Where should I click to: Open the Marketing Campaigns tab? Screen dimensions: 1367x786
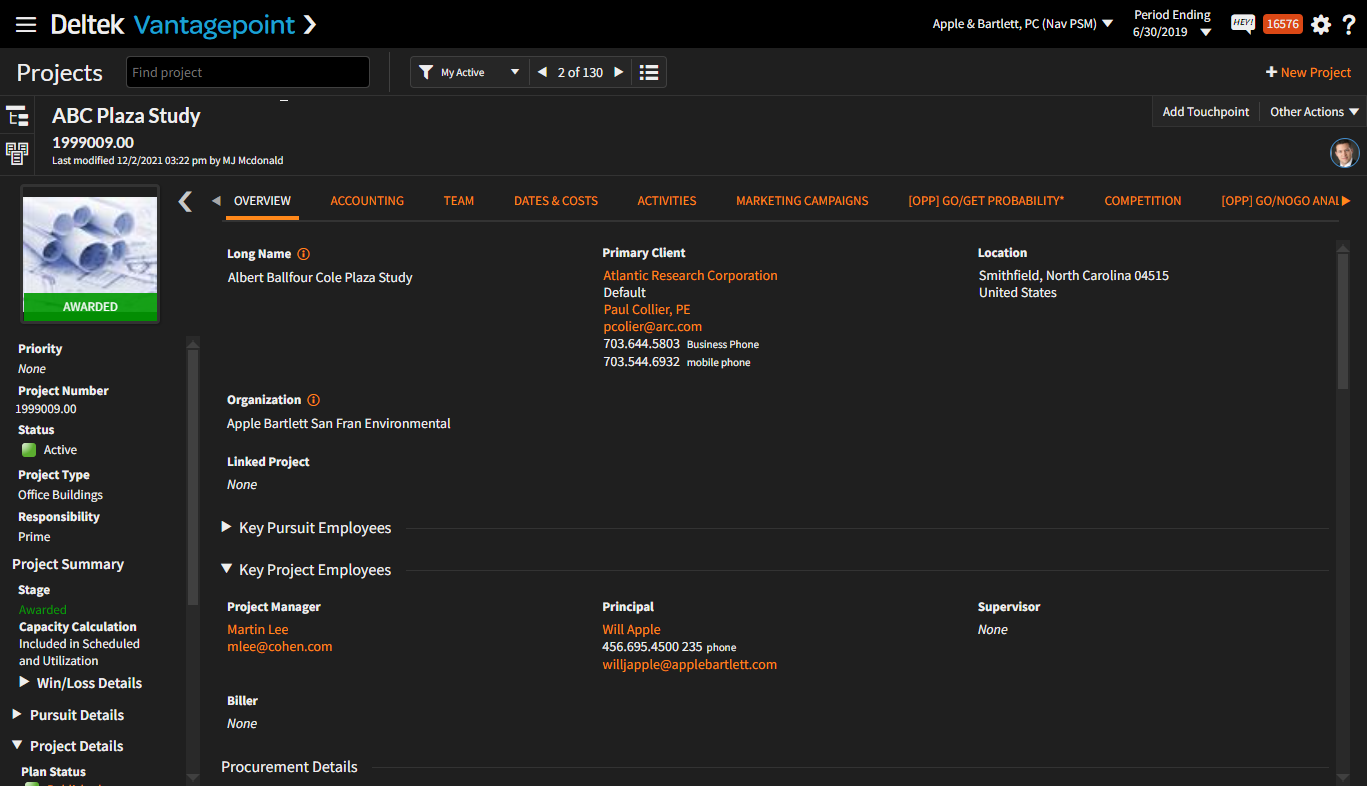802,201
